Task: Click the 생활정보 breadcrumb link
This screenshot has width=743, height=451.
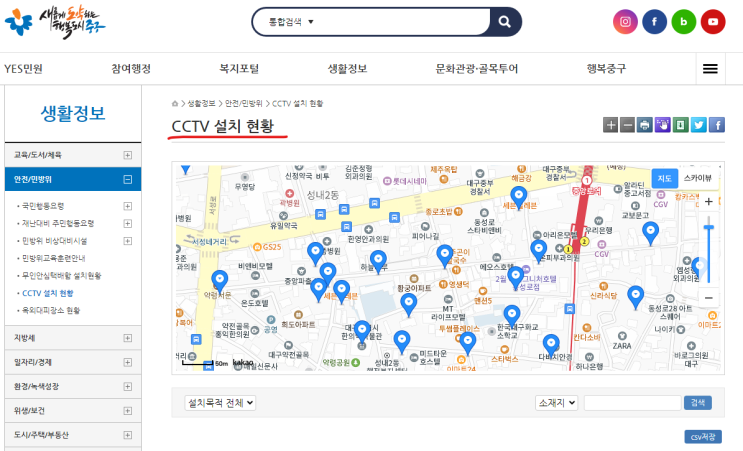Action: [x=201, y=103]
